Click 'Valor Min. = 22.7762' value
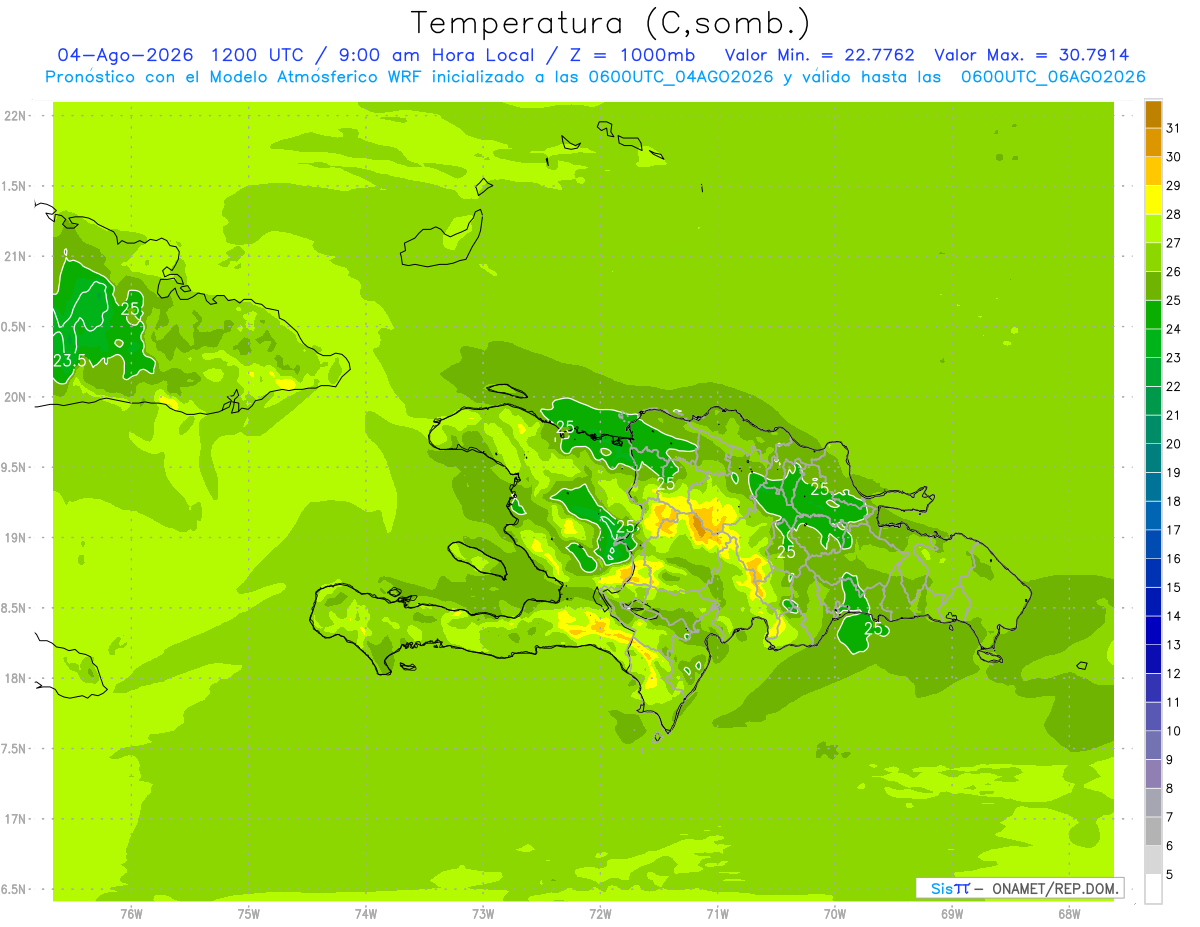 [x=819, y=55]
